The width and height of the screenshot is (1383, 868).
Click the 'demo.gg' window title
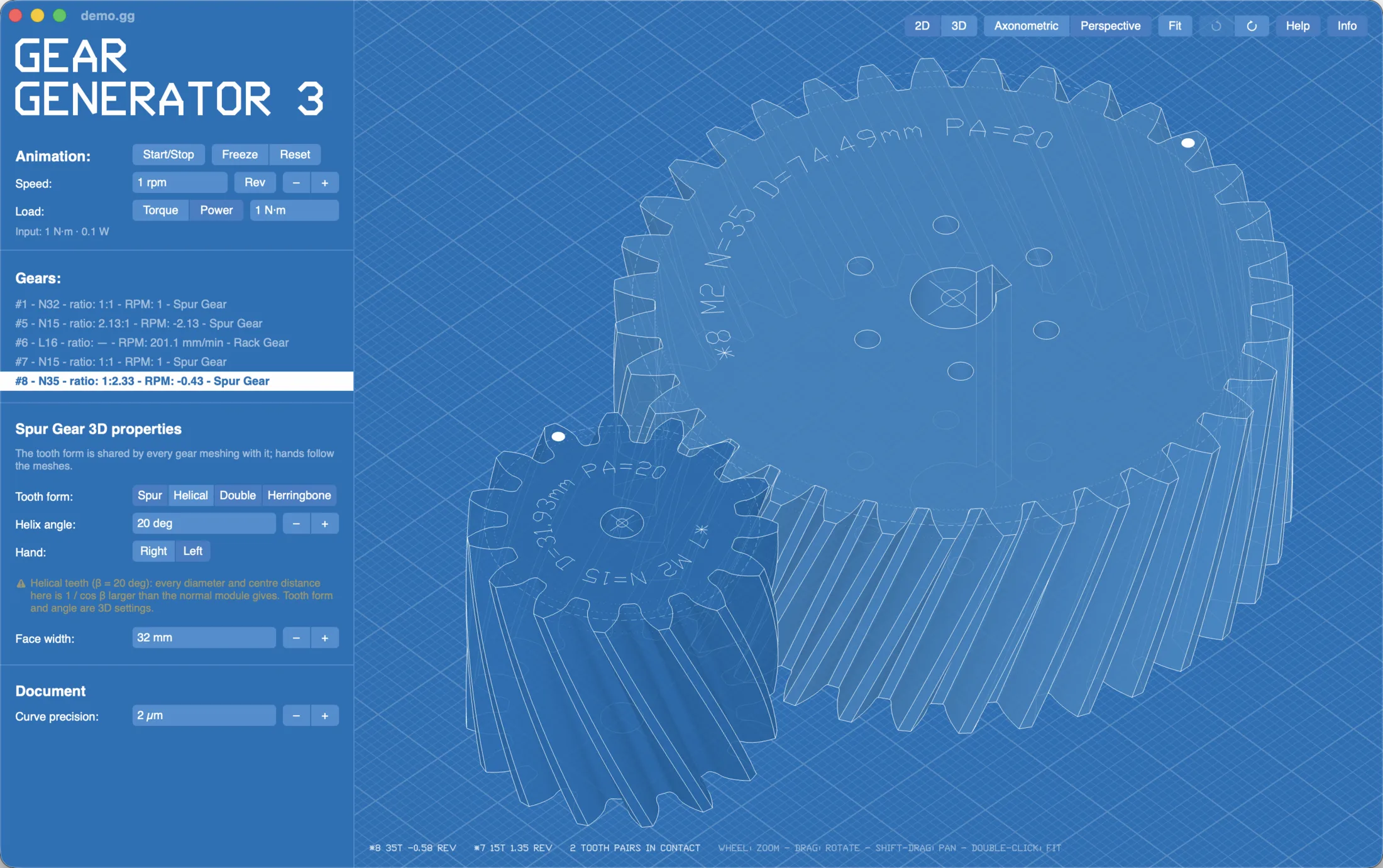(x=107, y=16)
